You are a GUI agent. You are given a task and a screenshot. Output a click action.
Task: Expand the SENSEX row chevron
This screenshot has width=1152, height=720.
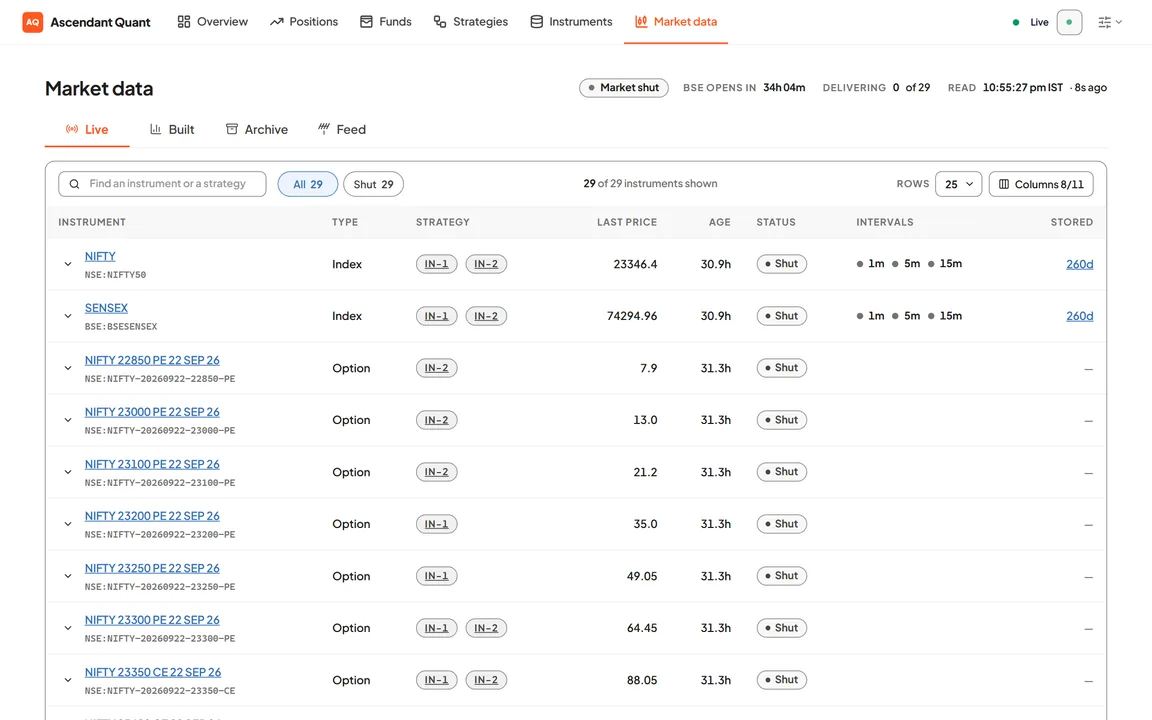[x=68, y=317]
